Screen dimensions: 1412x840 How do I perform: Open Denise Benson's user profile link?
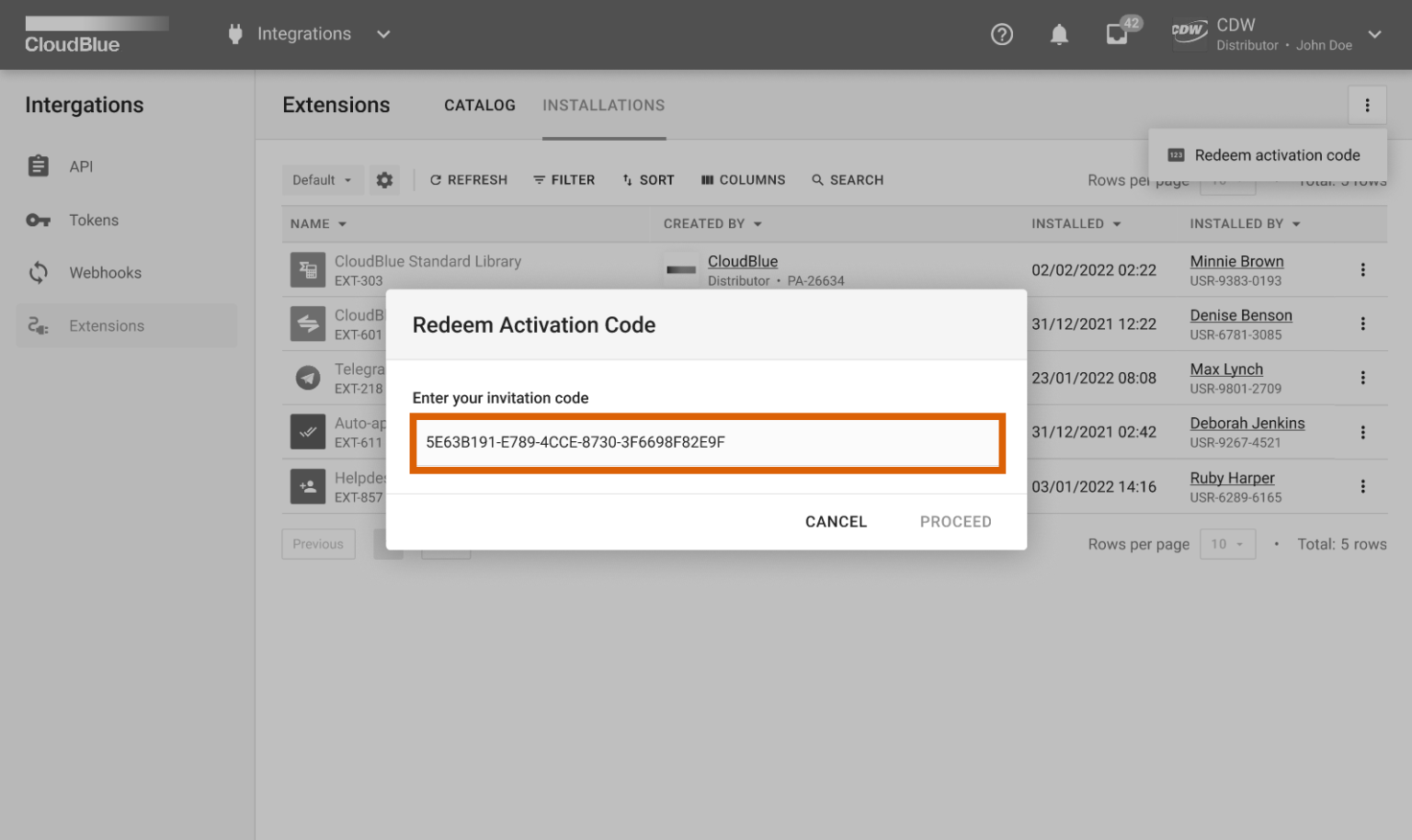1241,314
